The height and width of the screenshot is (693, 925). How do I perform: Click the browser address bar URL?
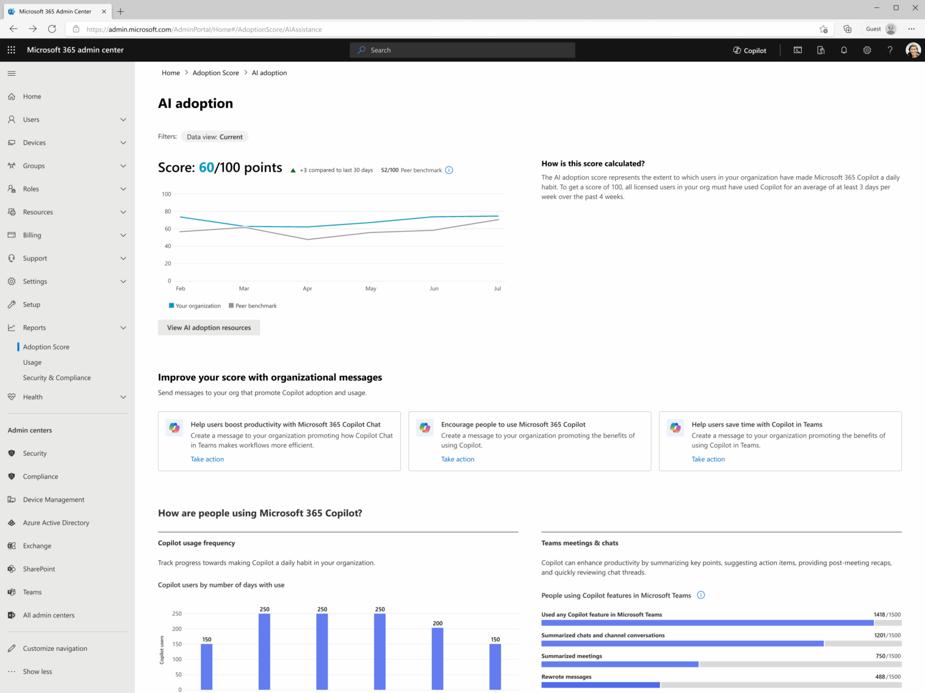point(204,29)
